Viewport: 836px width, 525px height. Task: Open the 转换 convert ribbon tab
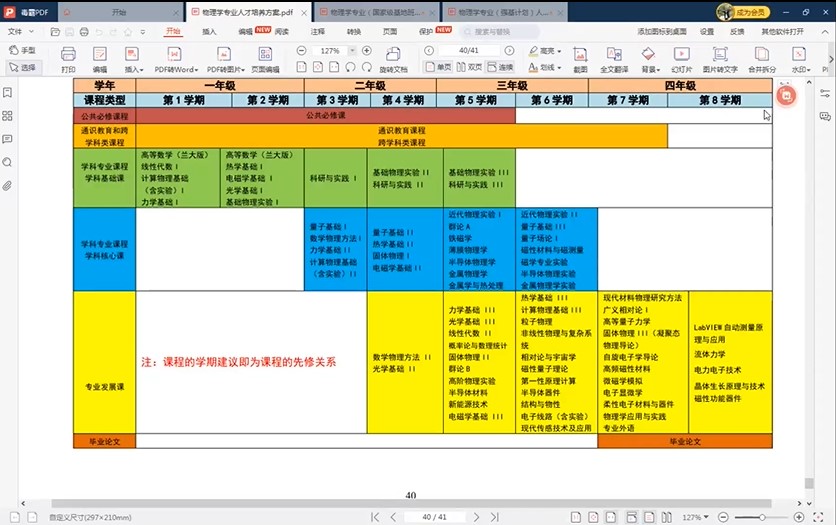(x=354, y=31)
